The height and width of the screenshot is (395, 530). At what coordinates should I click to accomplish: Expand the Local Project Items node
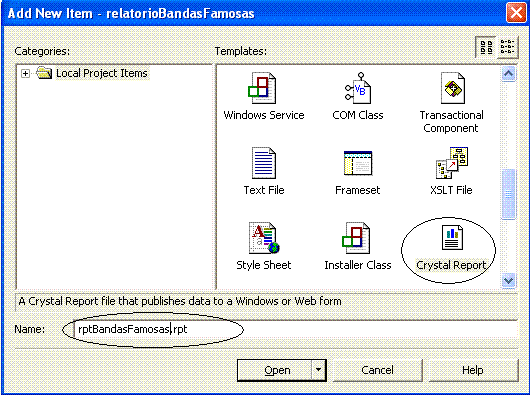click(25, 73)
